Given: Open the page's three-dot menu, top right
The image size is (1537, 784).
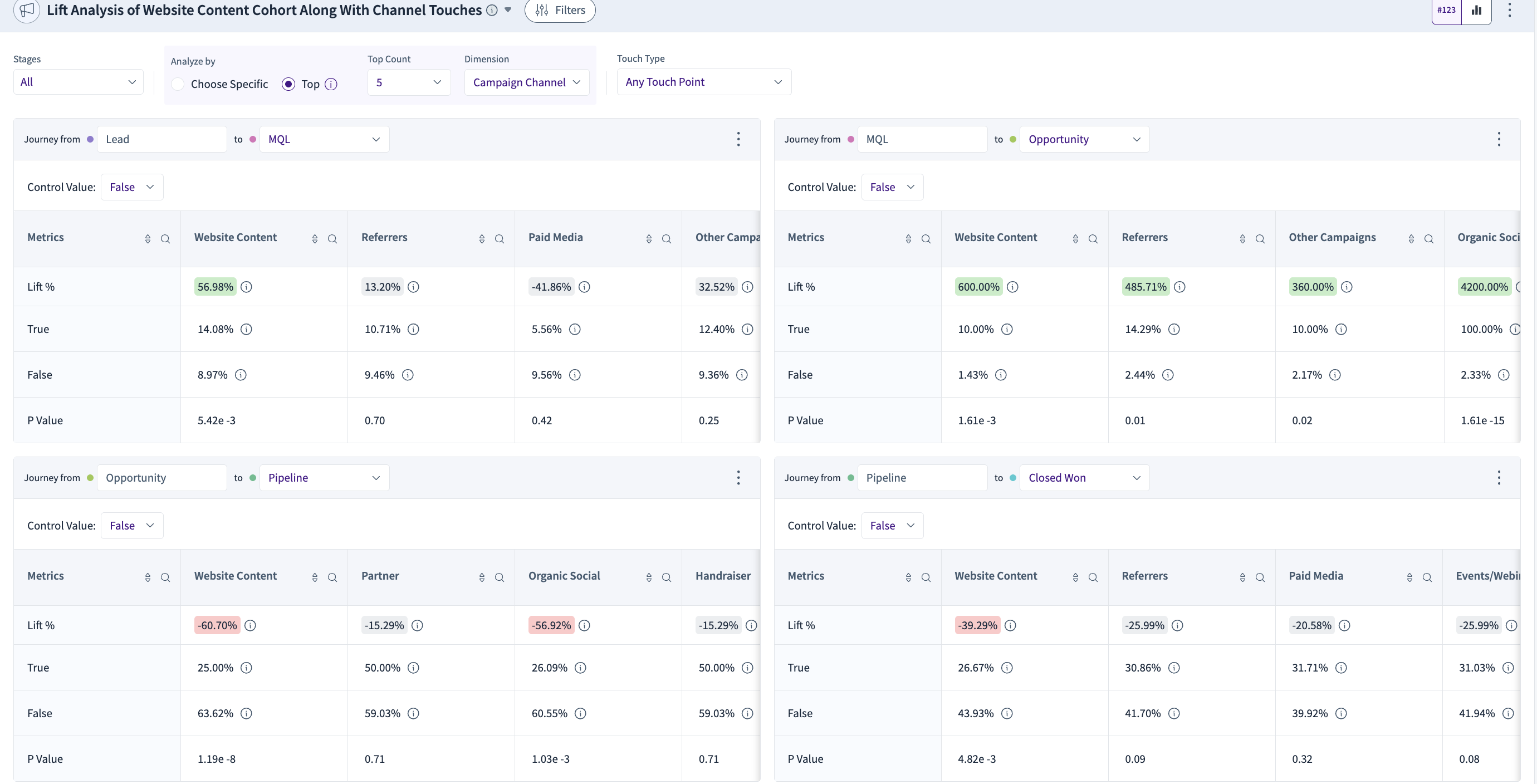Looking at the screenshot, I should [1510, 10].
